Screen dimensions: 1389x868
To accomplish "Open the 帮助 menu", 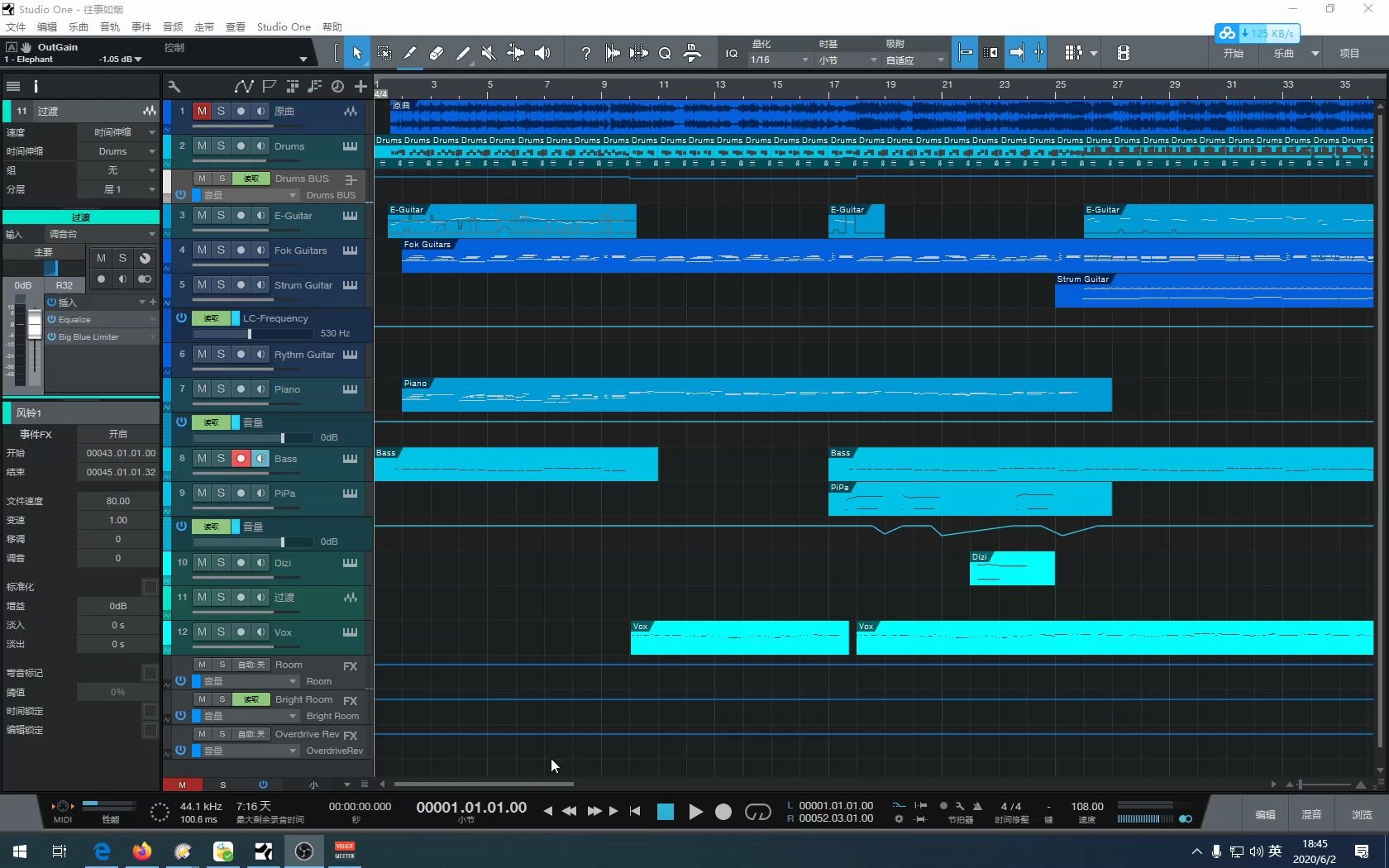I will tap(332, 26).
